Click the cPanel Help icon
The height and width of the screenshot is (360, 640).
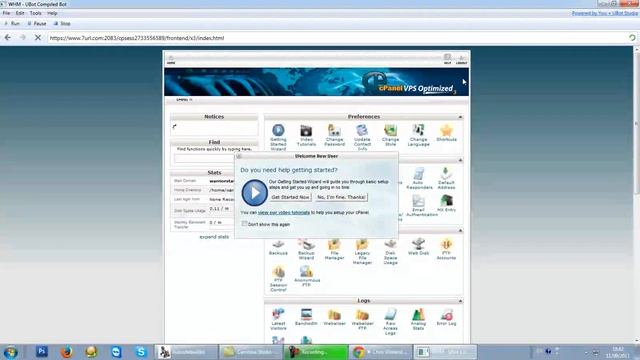click(447, 59)
